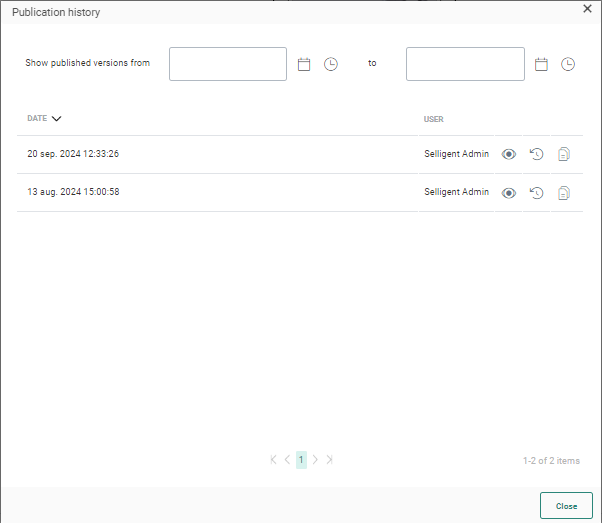
Task: Click the USER column header
Action: coord(433,119)
